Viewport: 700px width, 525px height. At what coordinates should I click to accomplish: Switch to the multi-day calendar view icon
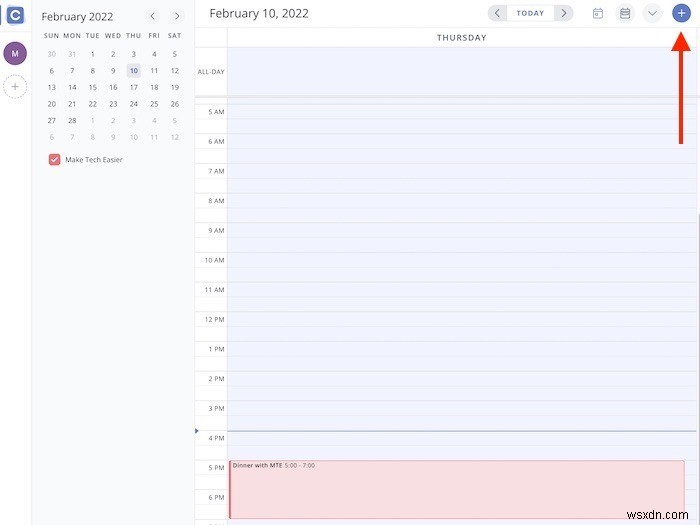(625, 13)
